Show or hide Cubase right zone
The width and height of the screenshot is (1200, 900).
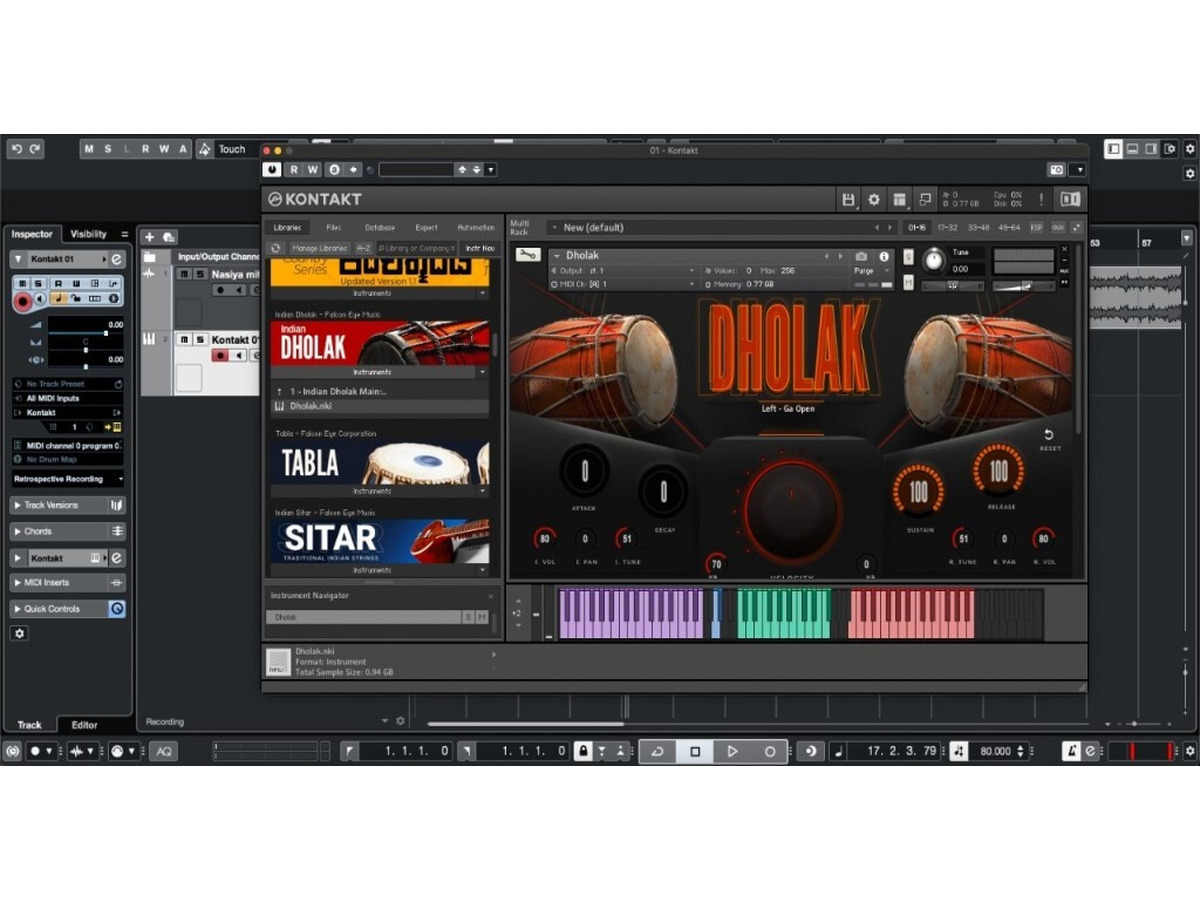pos(1151,149)
